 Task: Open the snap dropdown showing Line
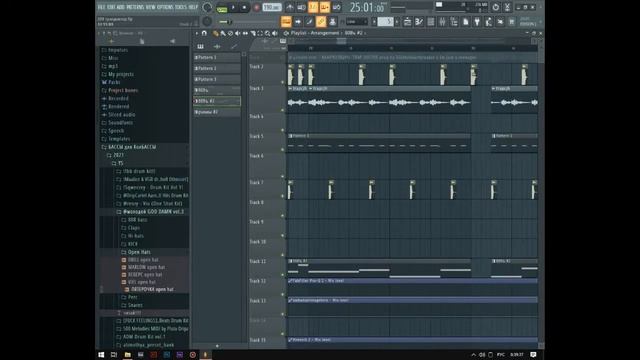coord(357,22)
